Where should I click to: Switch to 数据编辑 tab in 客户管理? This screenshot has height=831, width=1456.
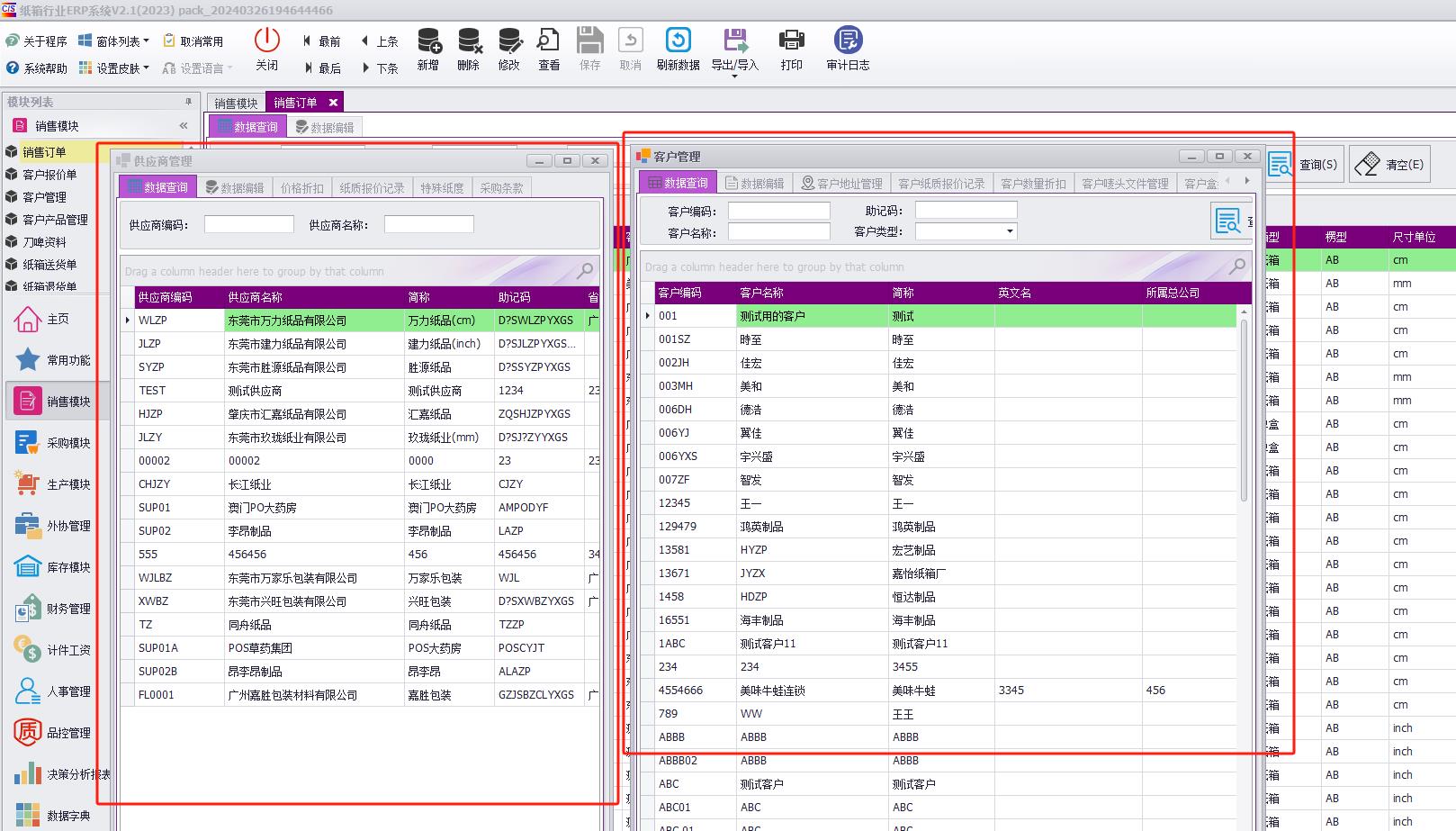point(757,181)
